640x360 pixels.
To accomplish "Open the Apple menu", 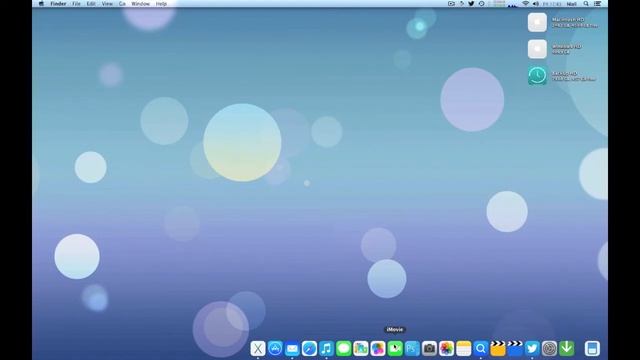I will click(41, 4).
